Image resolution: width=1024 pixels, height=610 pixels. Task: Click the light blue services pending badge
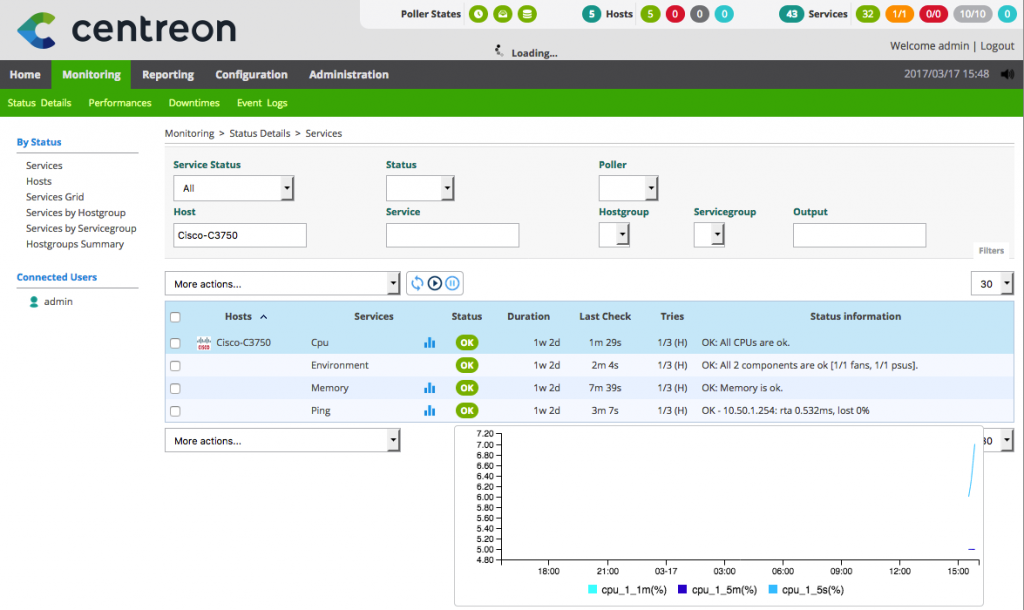[x=1007, y=14]
